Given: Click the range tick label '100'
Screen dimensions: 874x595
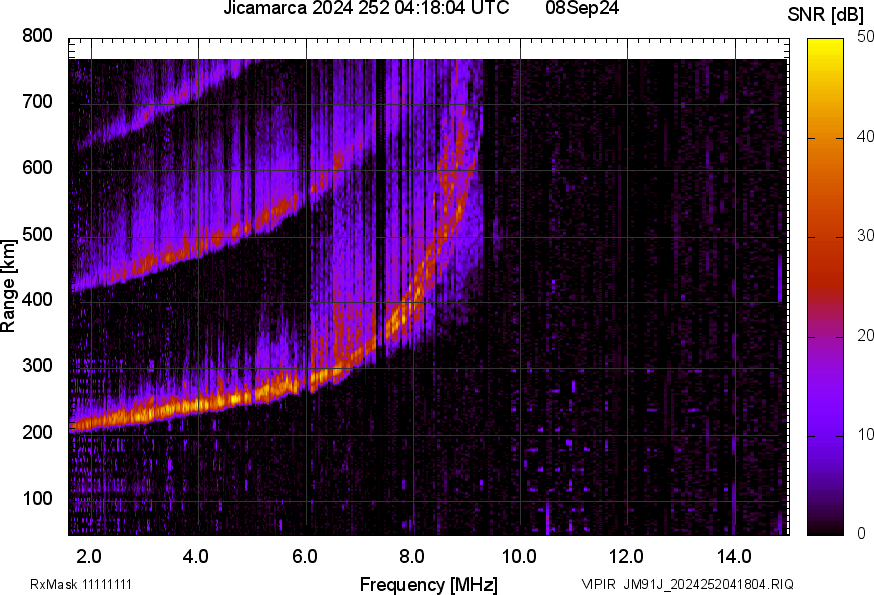Looking at the screenshot, I should 37,498.
